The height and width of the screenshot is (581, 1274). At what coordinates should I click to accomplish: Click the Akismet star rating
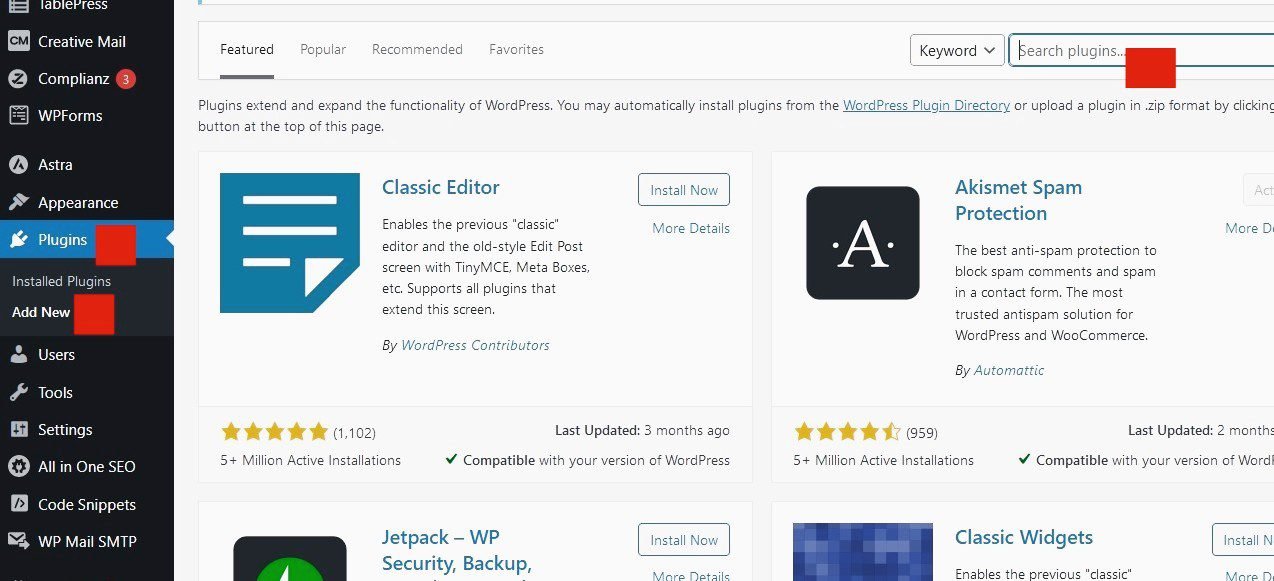(847, 432)
